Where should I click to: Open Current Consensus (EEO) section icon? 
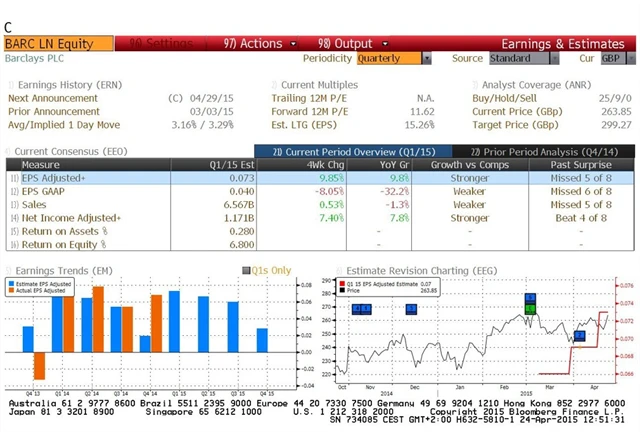click(10, 151)
